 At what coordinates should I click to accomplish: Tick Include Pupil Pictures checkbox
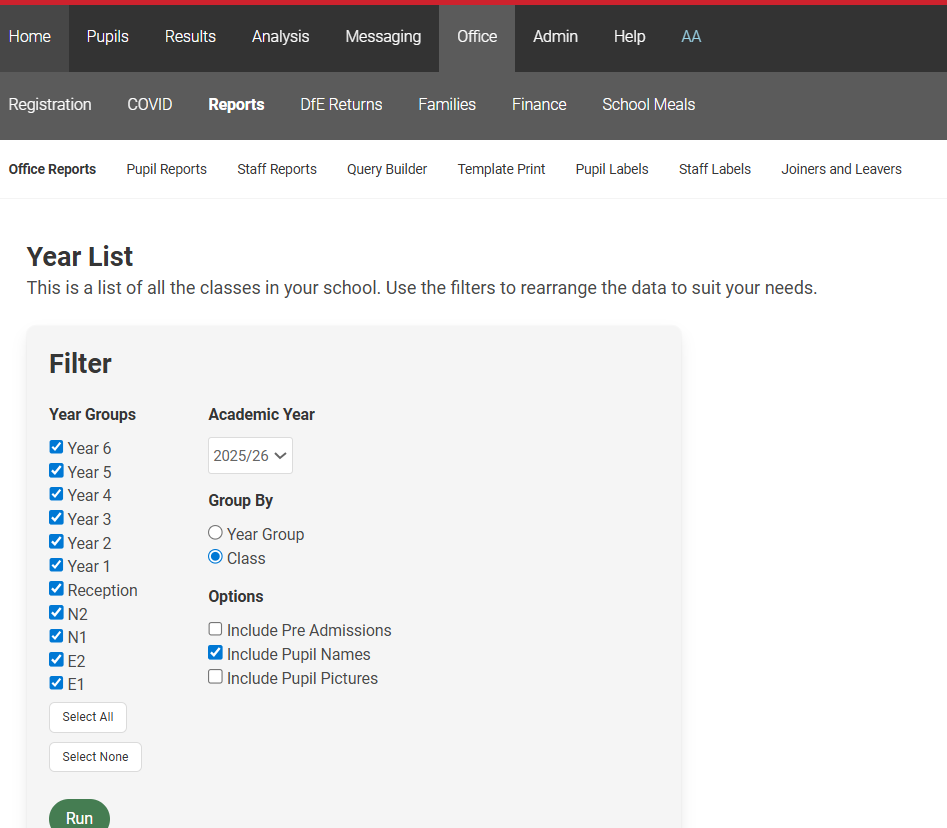click(x=215, y=677)
